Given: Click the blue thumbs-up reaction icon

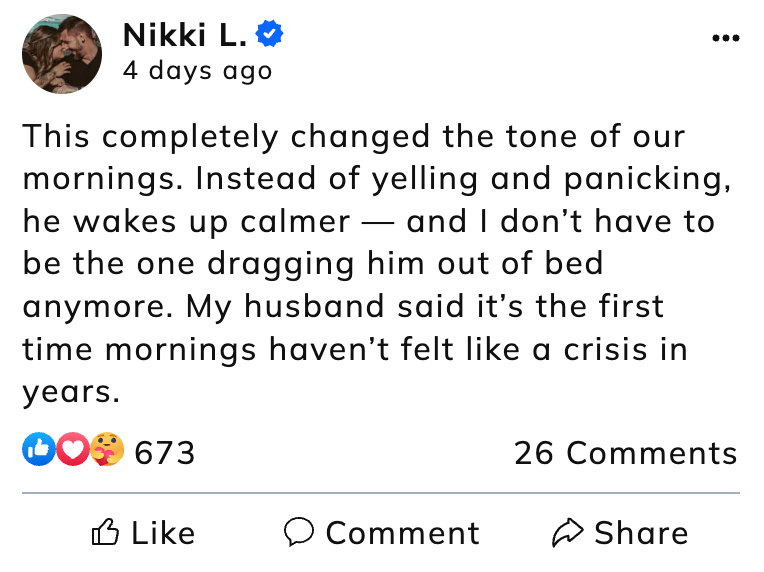Looking at the screenshot, I should (x=37, y=452).
